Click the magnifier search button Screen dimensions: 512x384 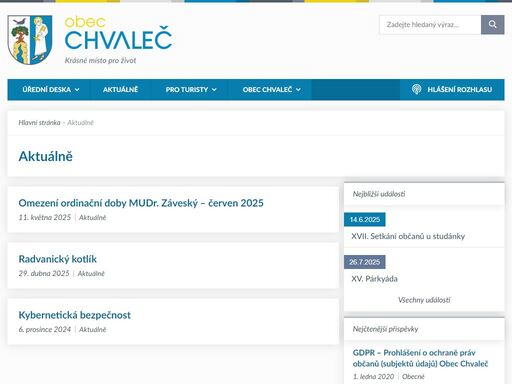[492, 24]
